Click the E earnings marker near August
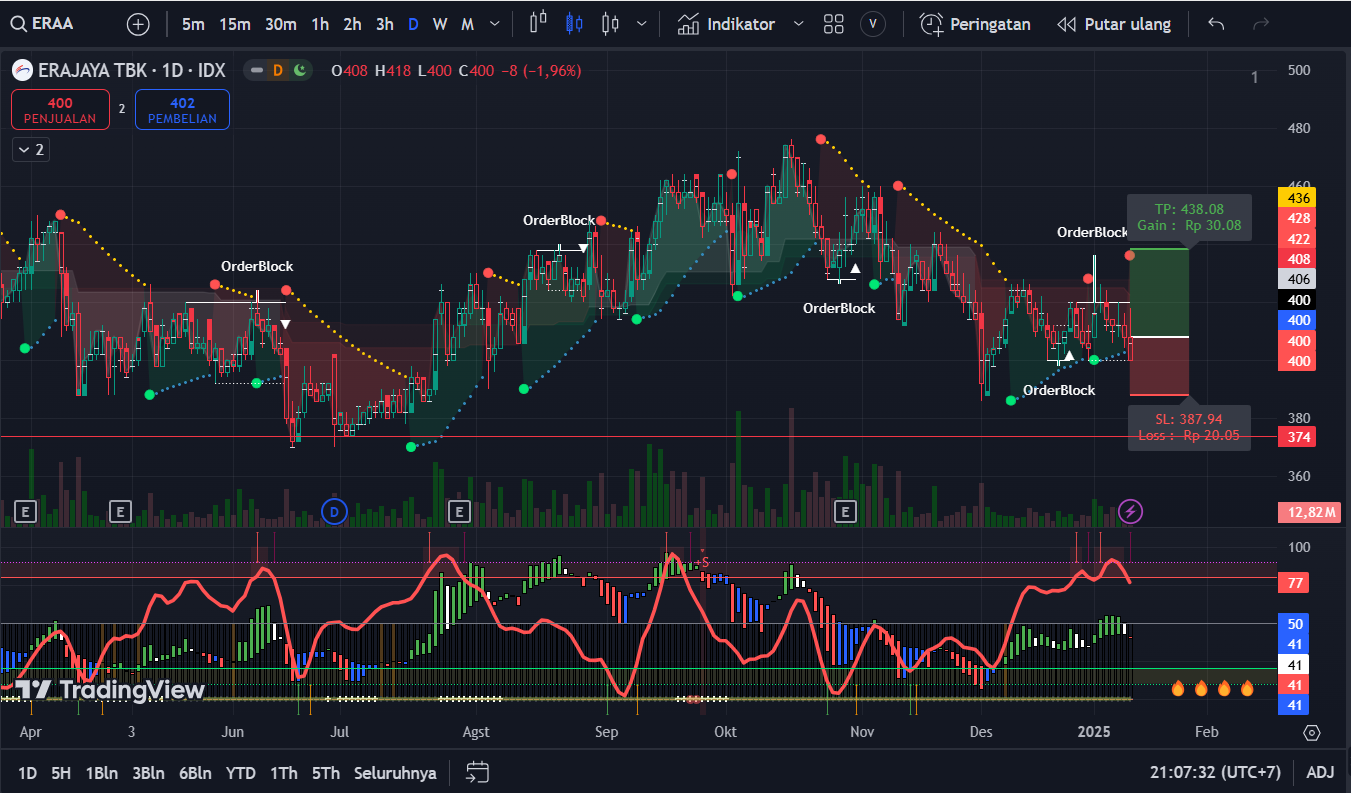This screenshot has height=793, width=1351. pos(460,512)
